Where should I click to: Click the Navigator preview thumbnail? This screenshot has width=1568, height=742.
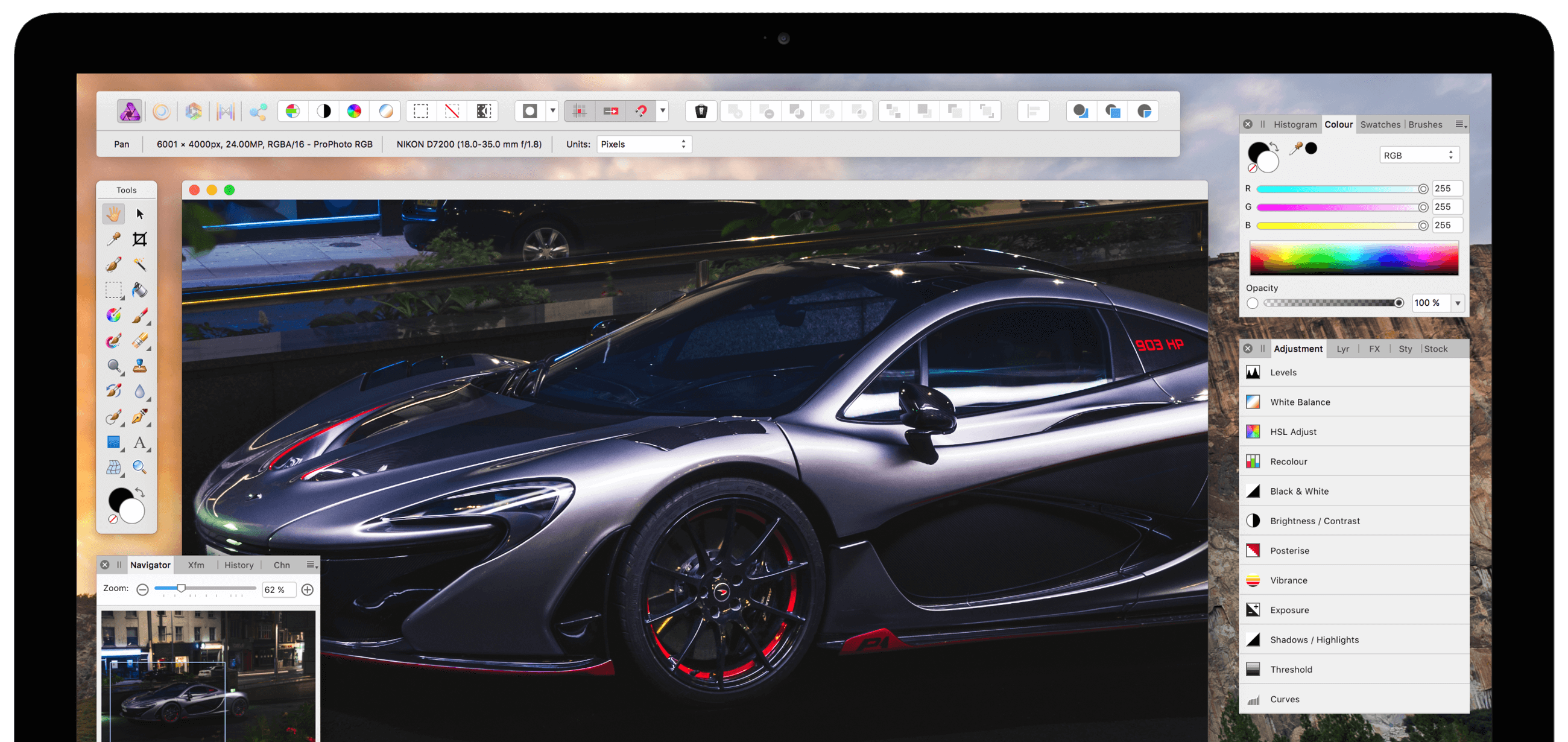point(208,676)
